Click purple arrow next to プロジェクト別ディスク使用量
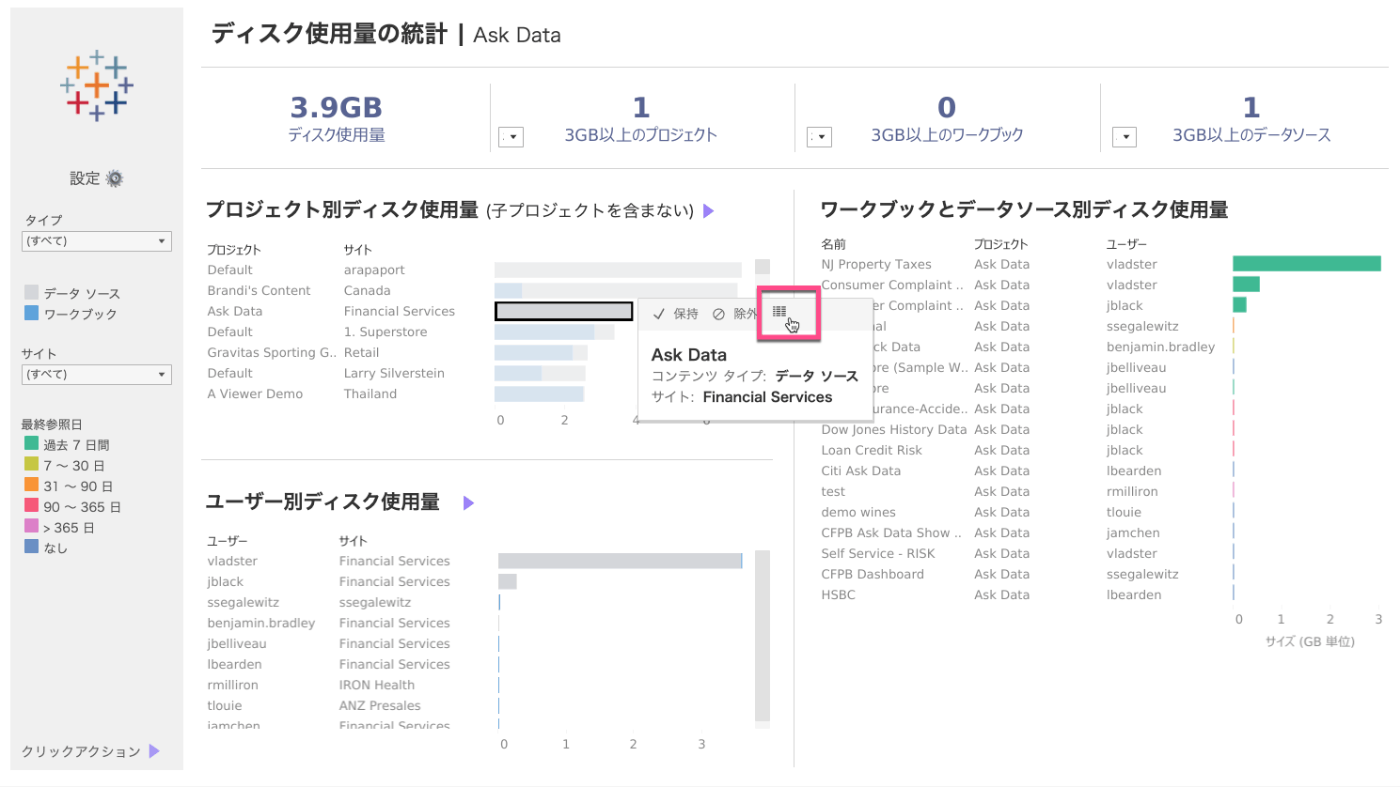The image size is (1400, 787). click(x=709, y=211)
